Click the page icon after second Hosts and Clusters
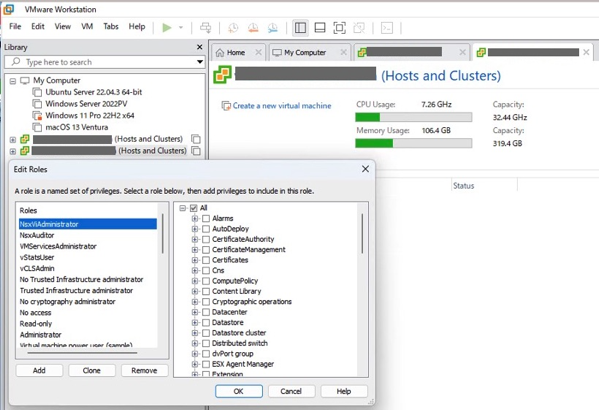599x410 pixels. click(196, 151)
